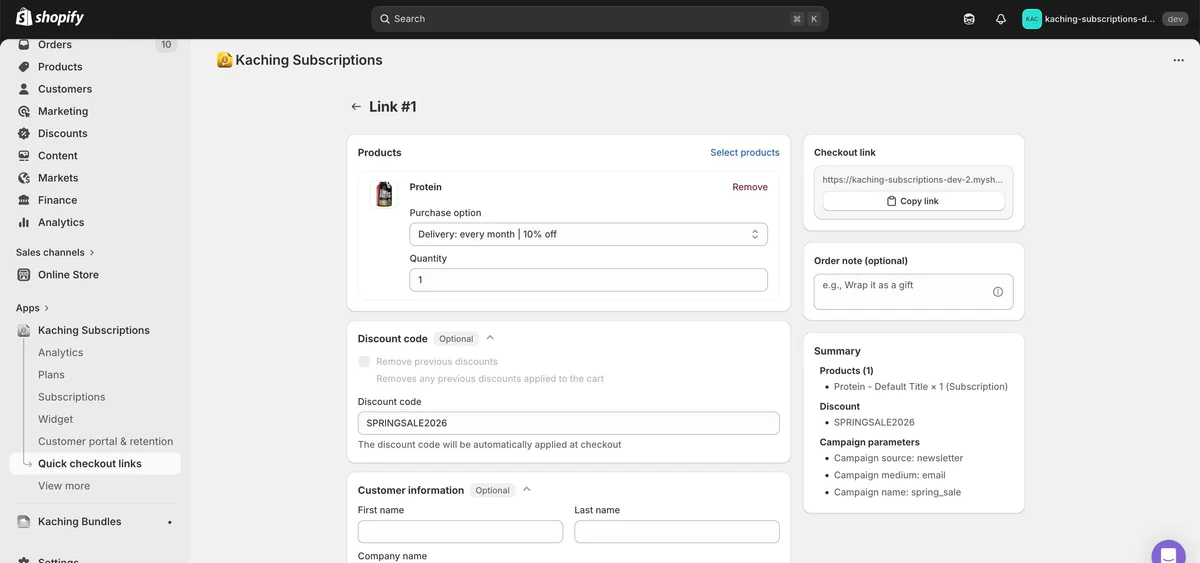Click the Protein product thumbnail

click(x=383, y=194)
